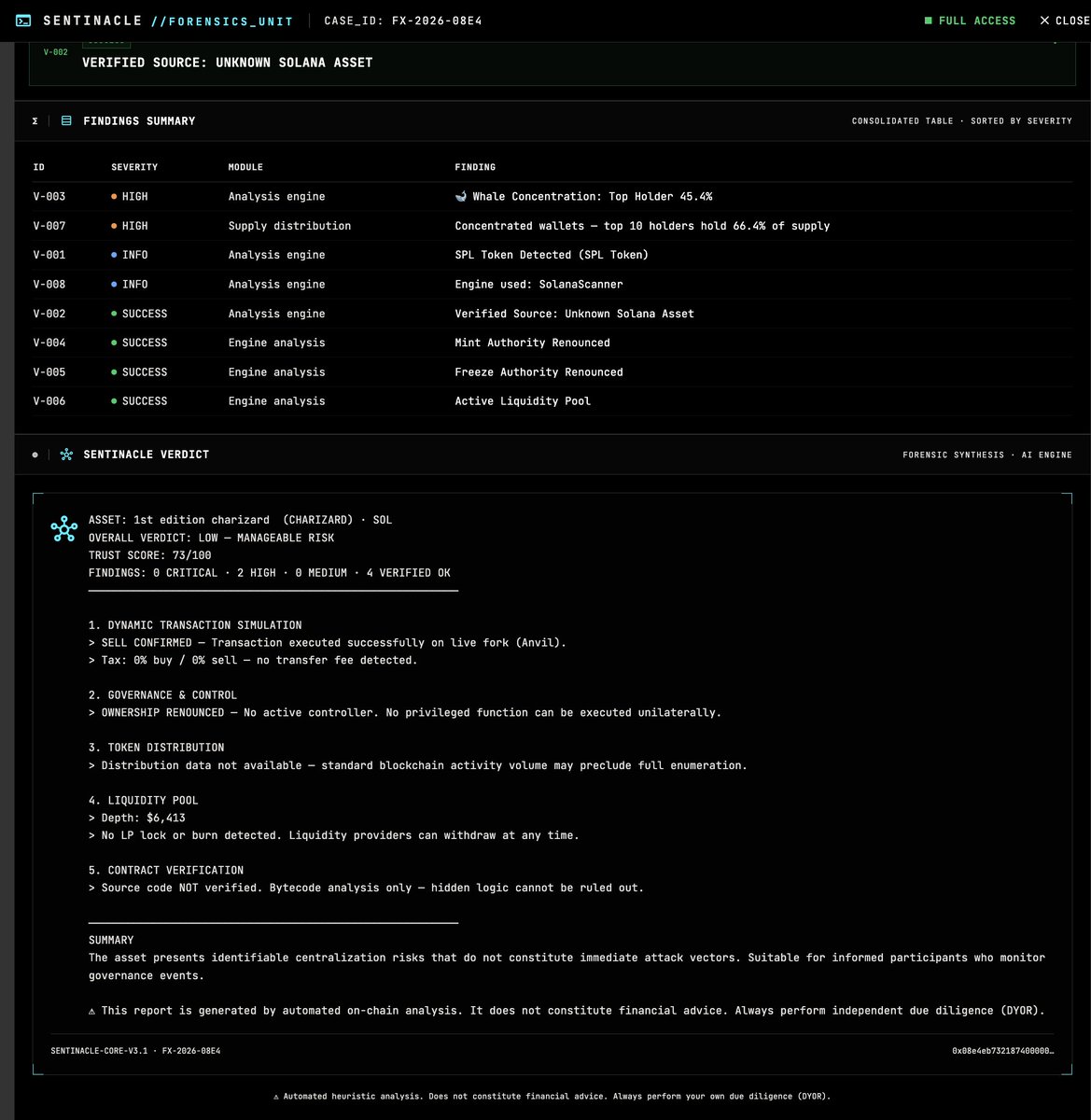Click 'Active Liquidity Pool' finding
The width and height of the screenshot is (1091, 1120).
(x=523, y=401)
